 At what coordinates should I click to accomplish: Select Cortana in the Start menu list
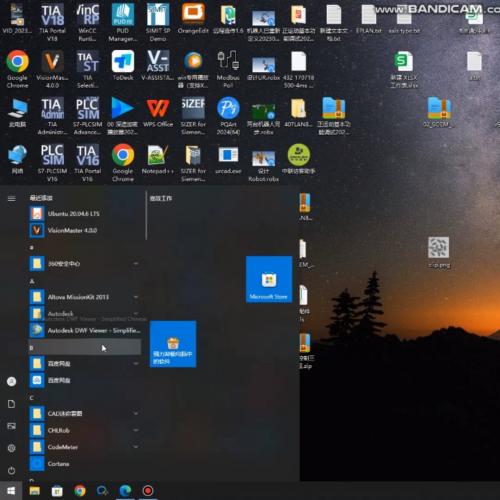pyautogui.click(x=85, y=463)
